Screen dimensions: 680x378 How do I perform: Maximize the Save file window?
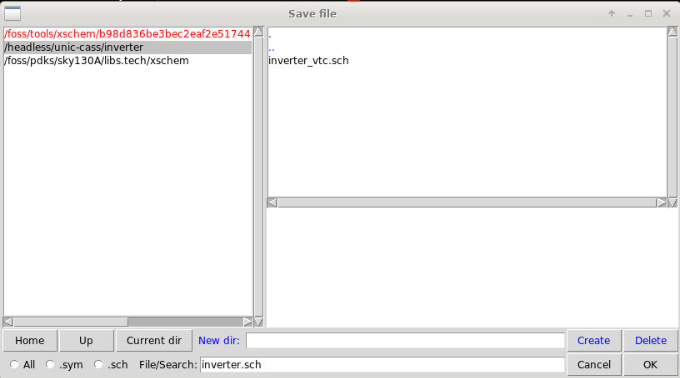[648, 13]
